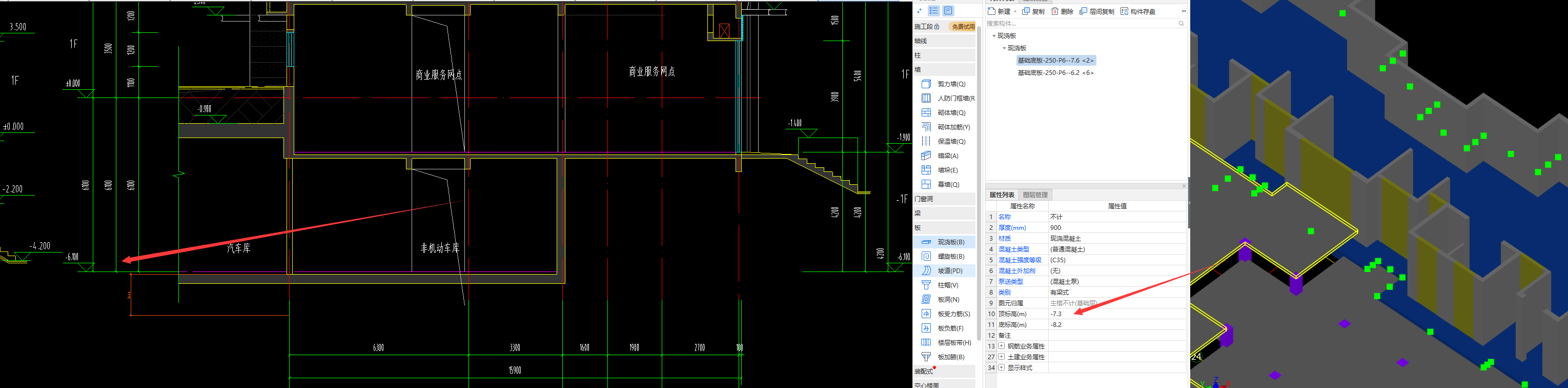The height and width of the screenshot is (388, 1568).
Task: Click the 新建 new component icon
Action: (991, 11)
